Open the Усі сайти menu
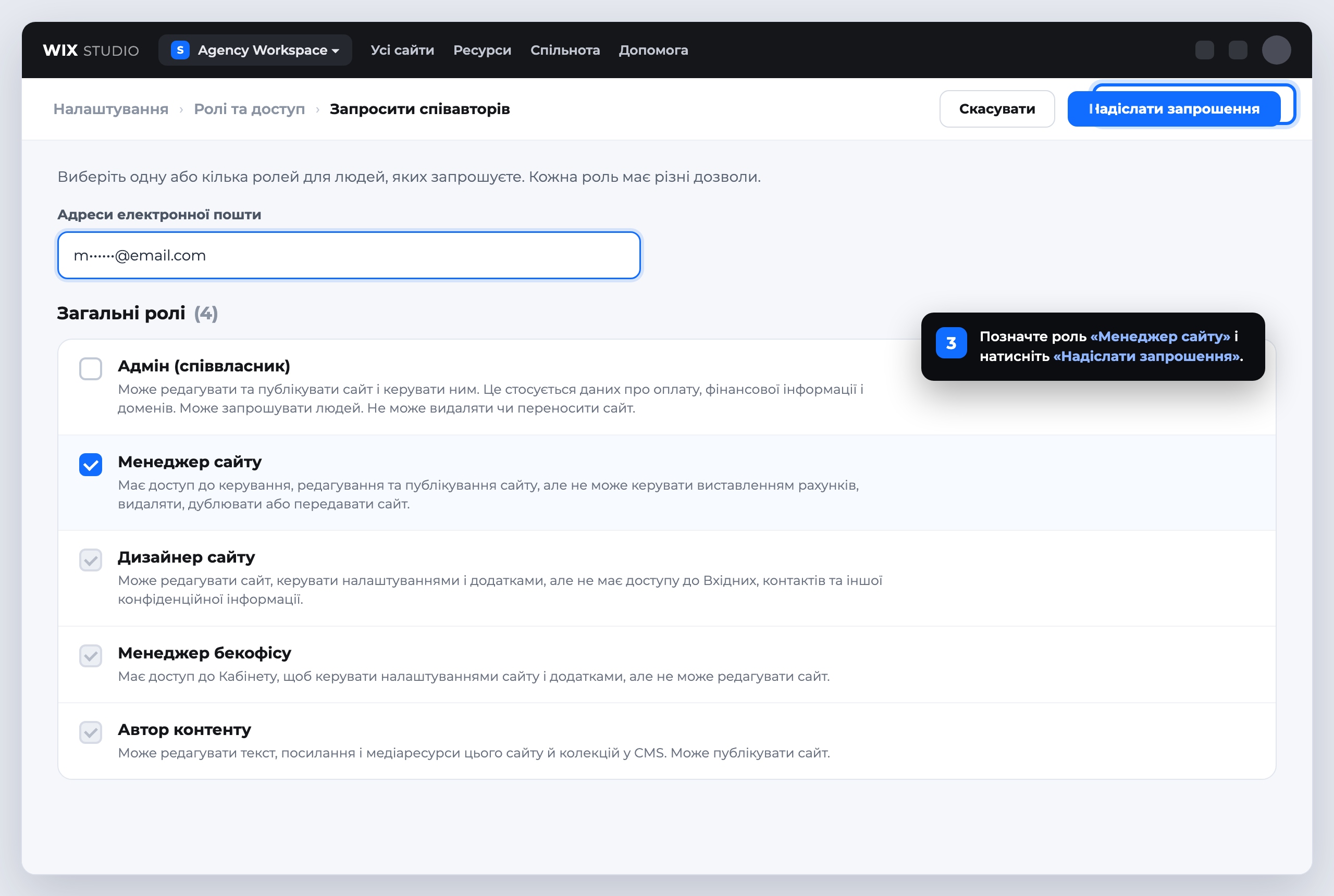This screenshot has height=896, width=1334. 402,51
